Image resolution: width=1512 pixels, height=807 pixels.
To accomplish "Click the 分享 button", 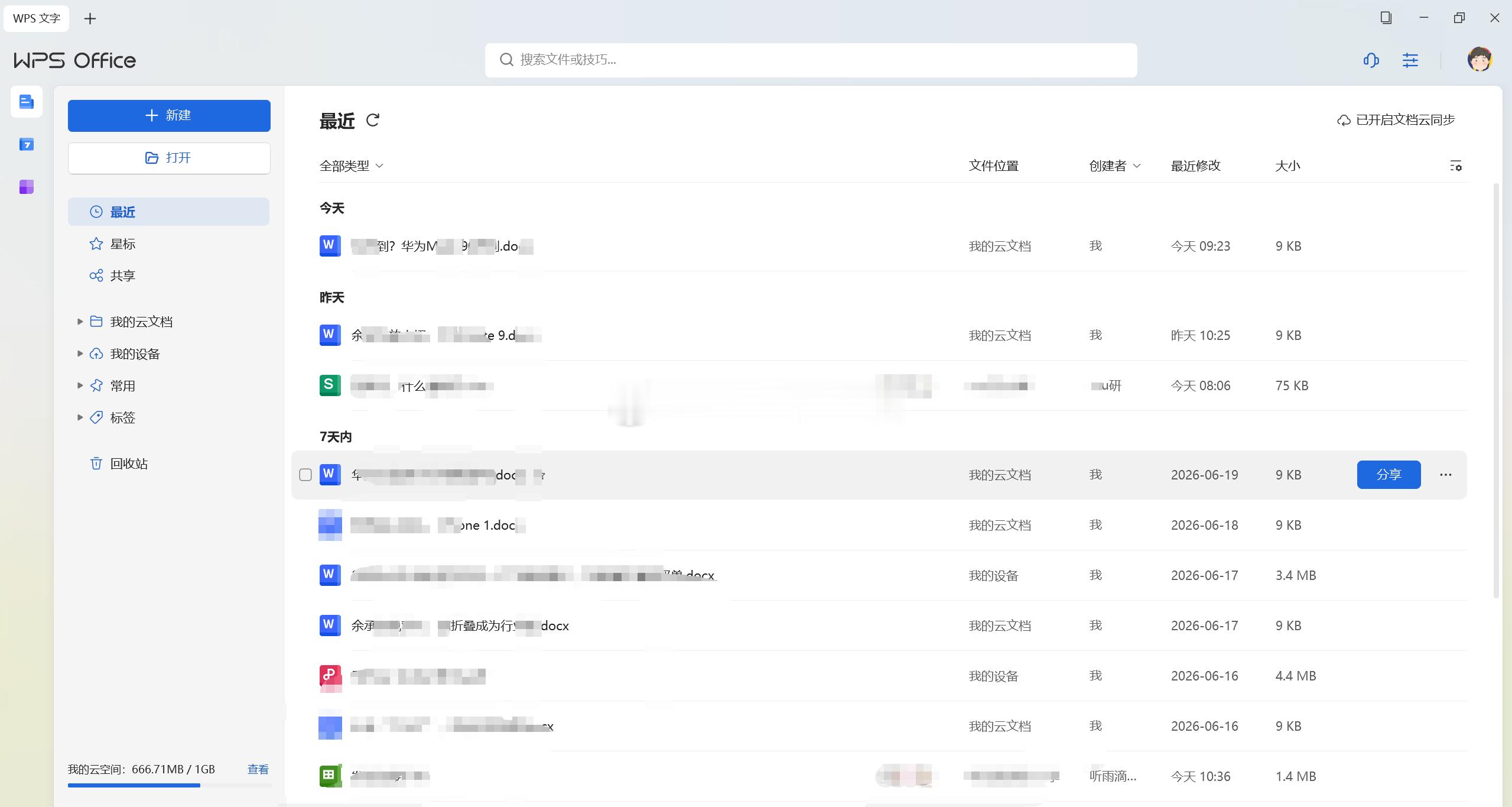I will click(x=1389, y=475).
